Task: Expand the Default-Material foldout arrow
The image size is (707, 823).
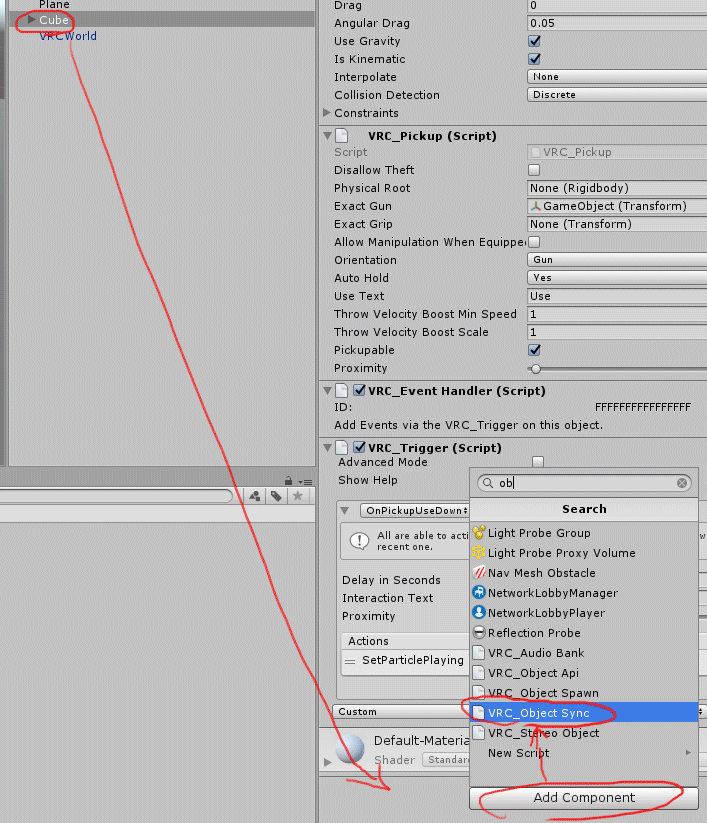Action: click(328, 762)
